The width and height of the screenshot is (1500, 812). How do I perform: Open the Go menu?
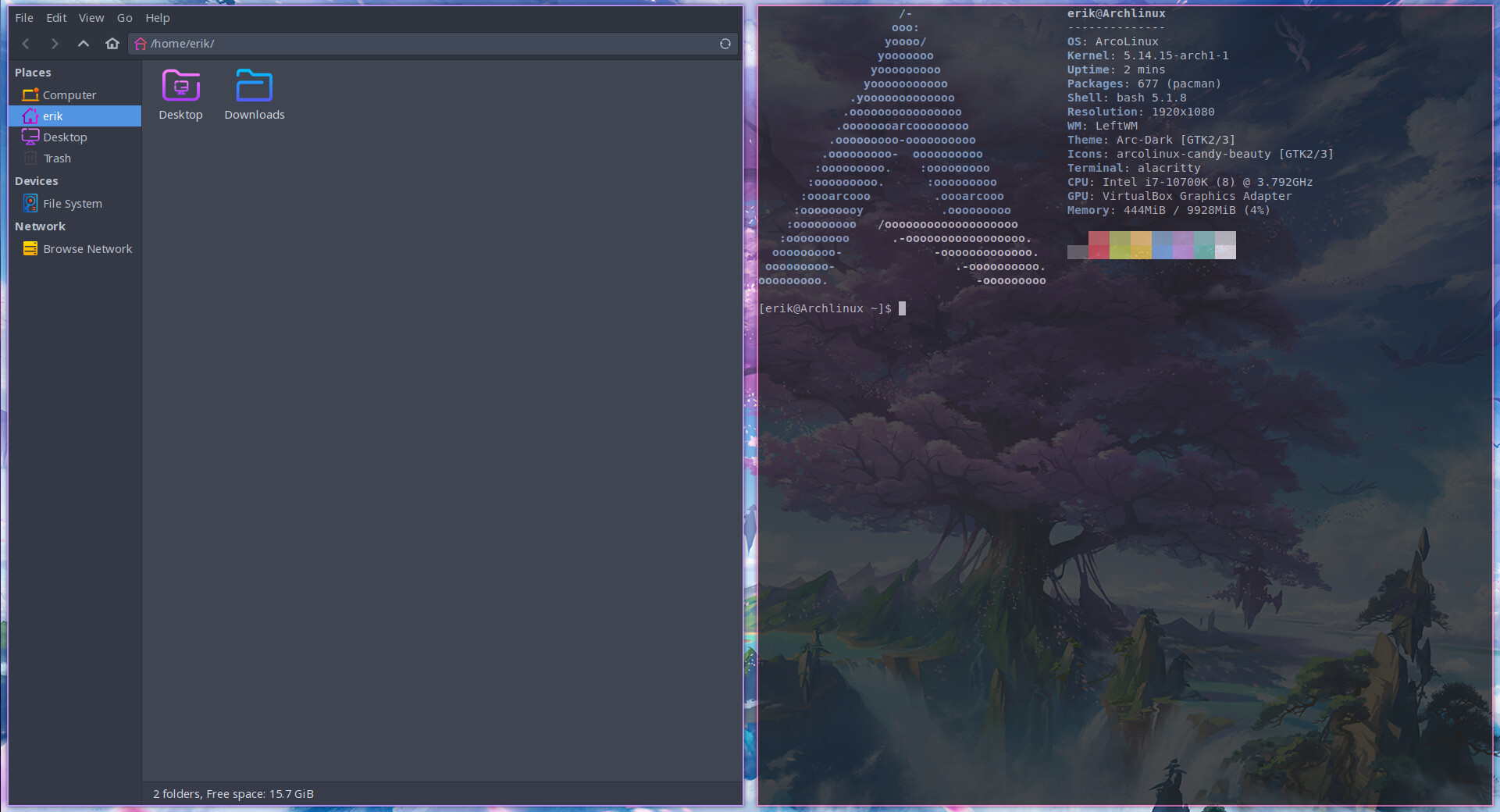[124, 17]
